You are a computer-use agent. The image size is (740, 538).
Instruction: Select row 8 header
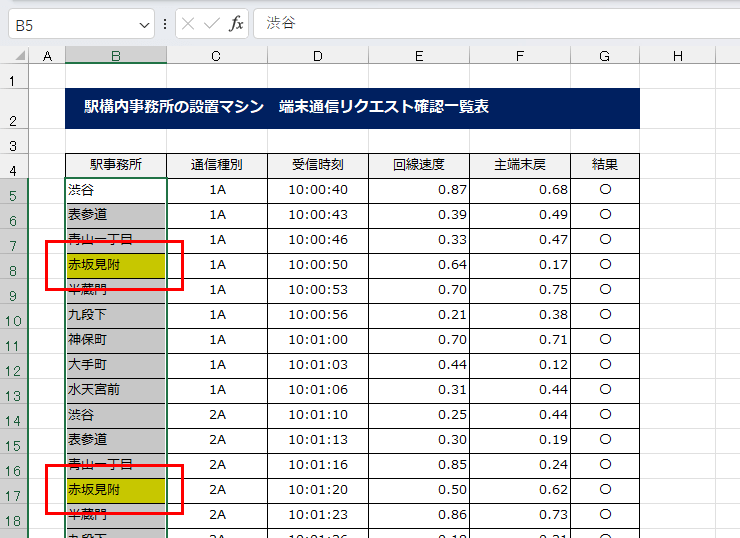point(14,266)
